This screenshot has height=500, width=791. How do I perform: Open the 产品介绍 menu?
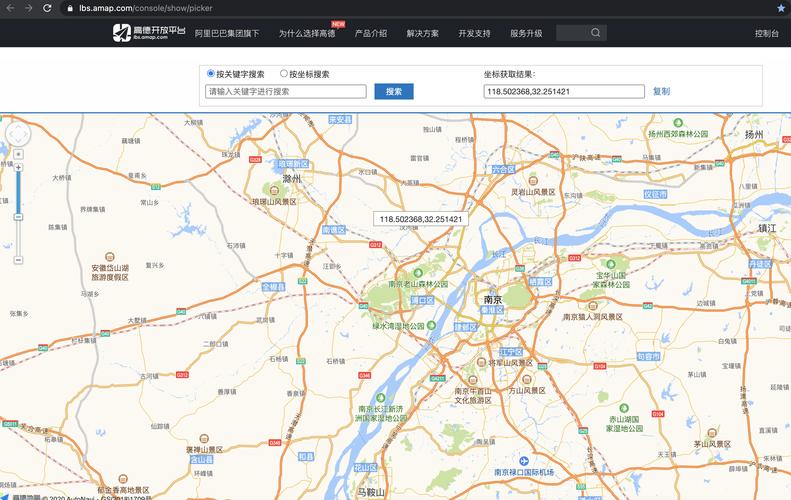click(x=371, y=33)
